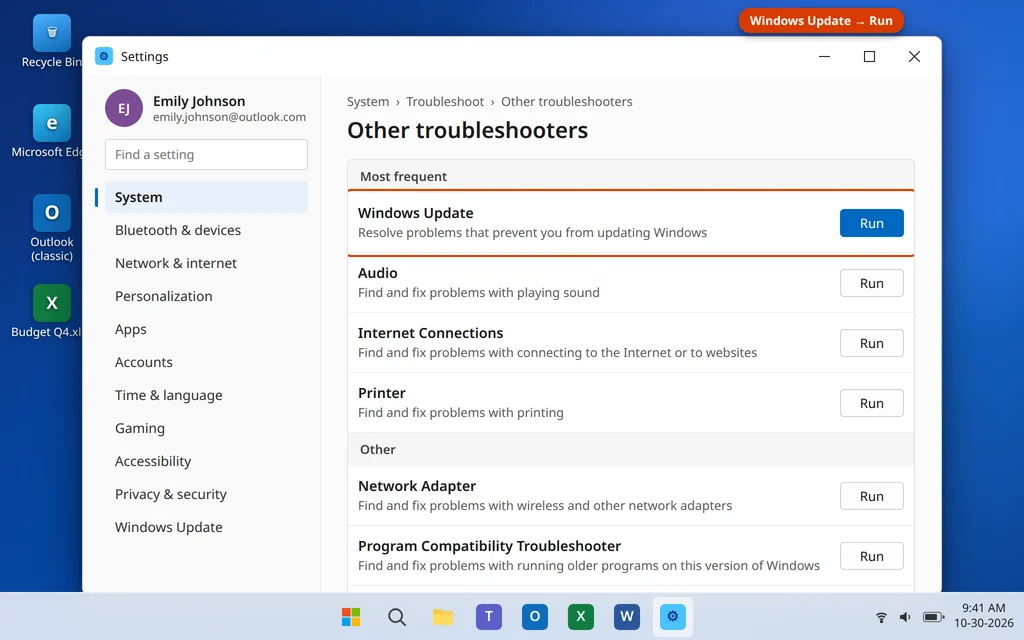Minimize the Settings window
This screenshot has width=1024, height=640.
[x=824, y=57]
